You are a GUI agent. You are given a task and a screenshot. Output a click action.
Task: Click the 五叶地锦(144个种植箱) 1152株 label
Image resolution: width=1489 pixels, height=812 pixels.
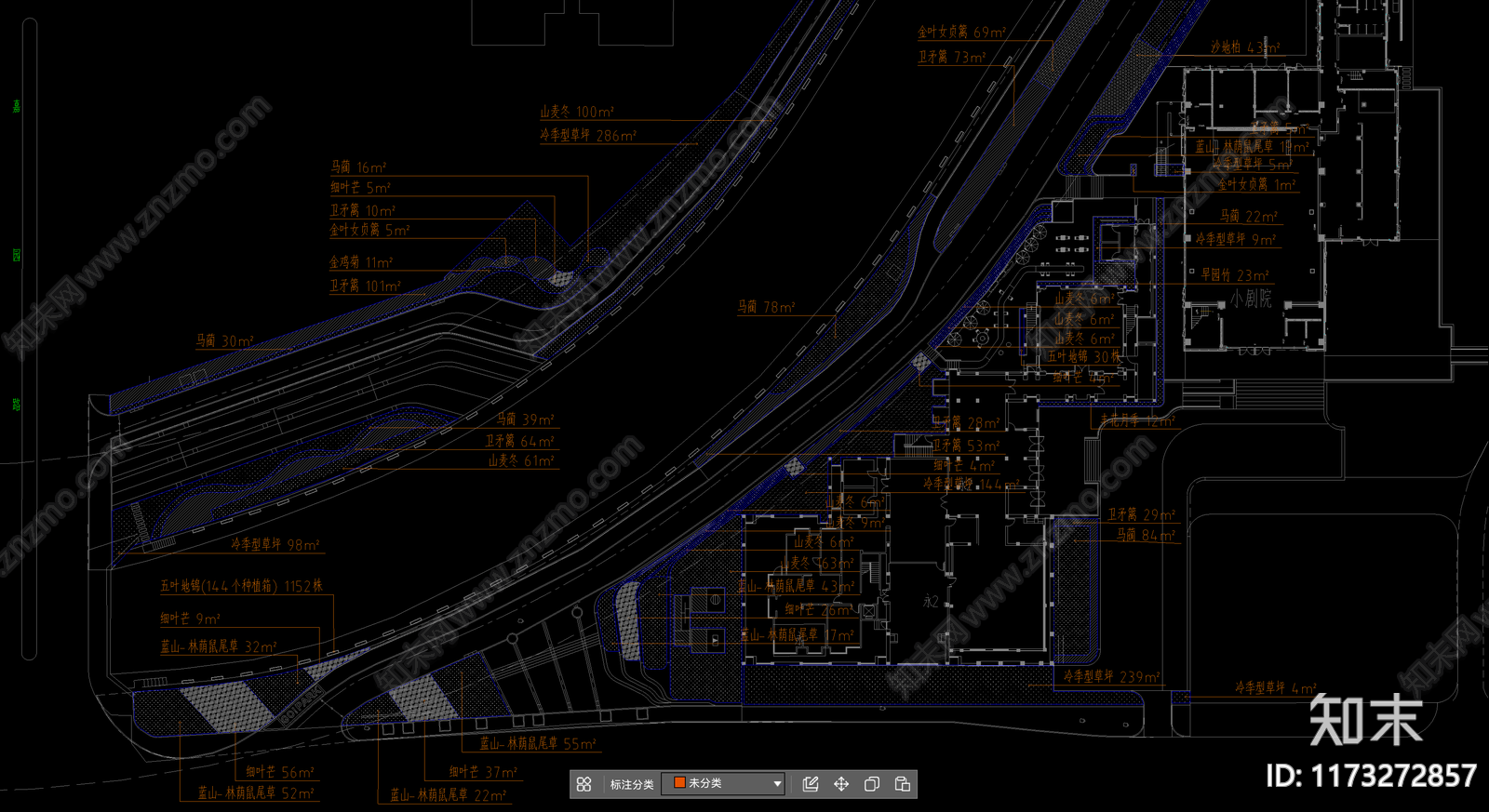pos(241,587)
